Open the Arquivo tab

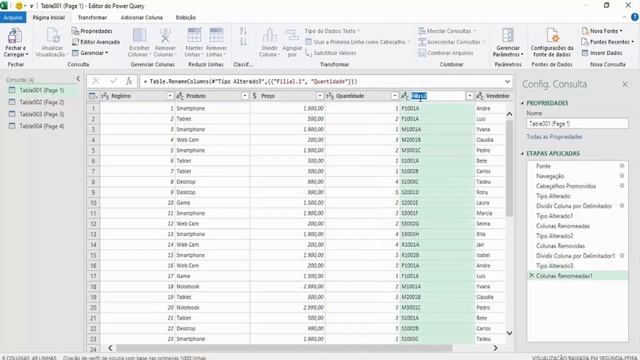(13, 18)
